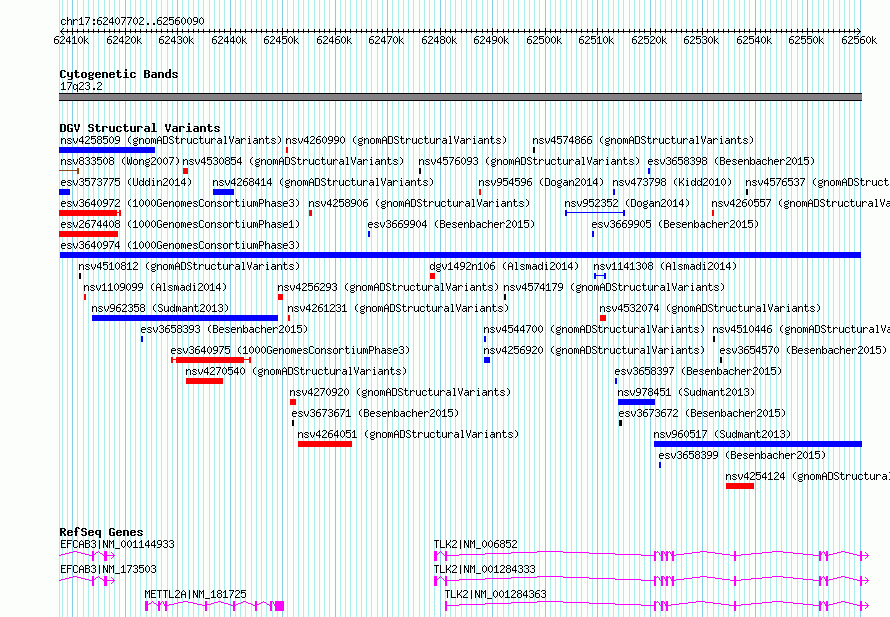Open the nsv4510446 variant label
890x617 pixels.
tap(801, 329)
